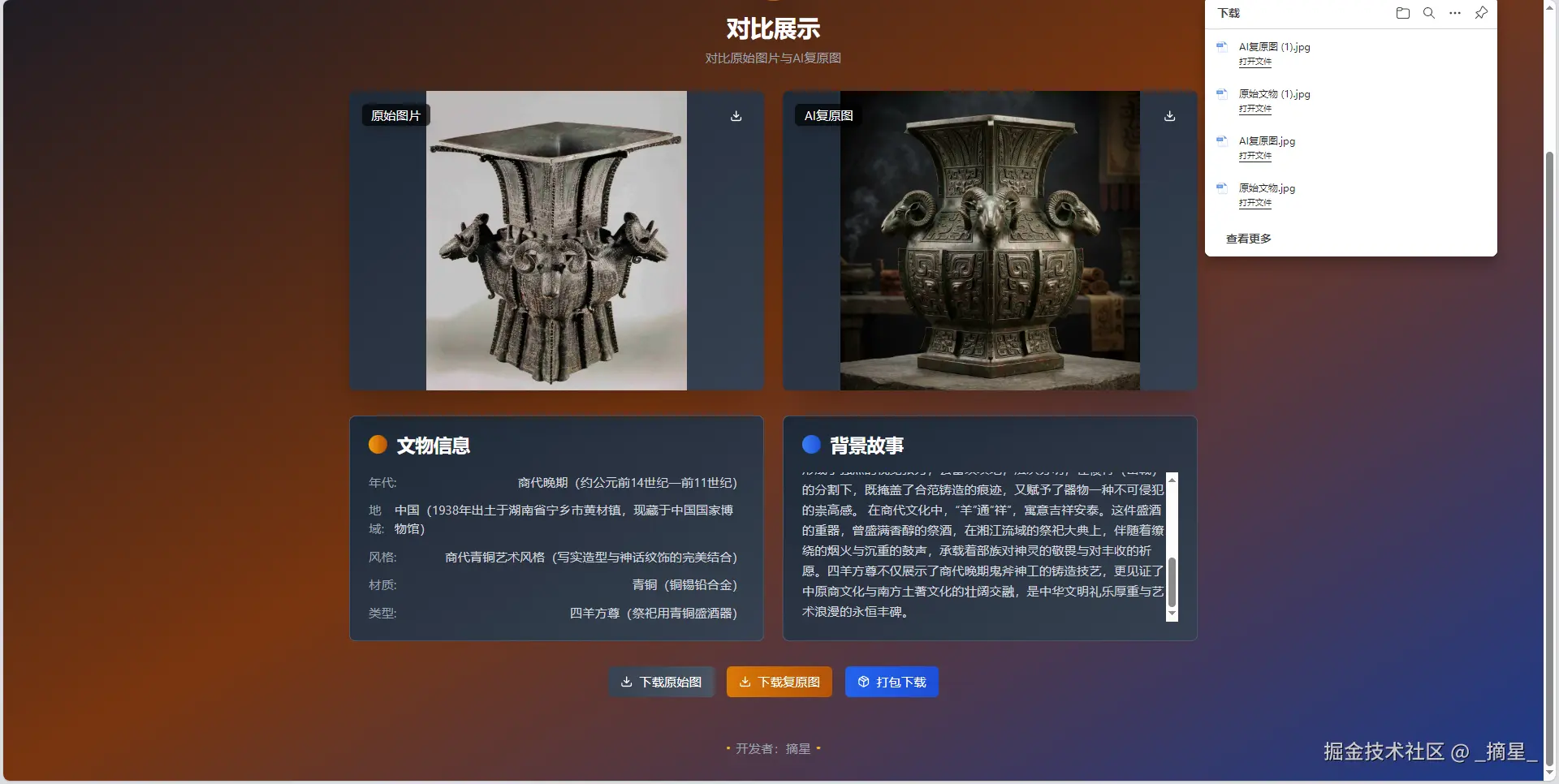Click the 材质 value 青铜（铜锡铅合金）

pos(684,585)
